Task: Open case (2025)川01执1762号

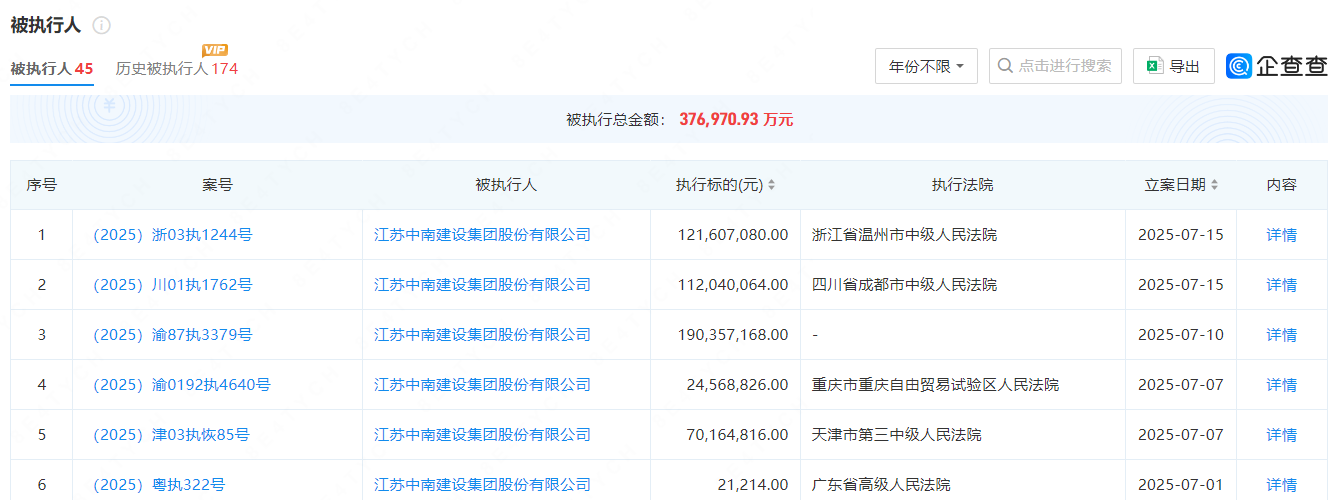Action: [x=172, y=285]
